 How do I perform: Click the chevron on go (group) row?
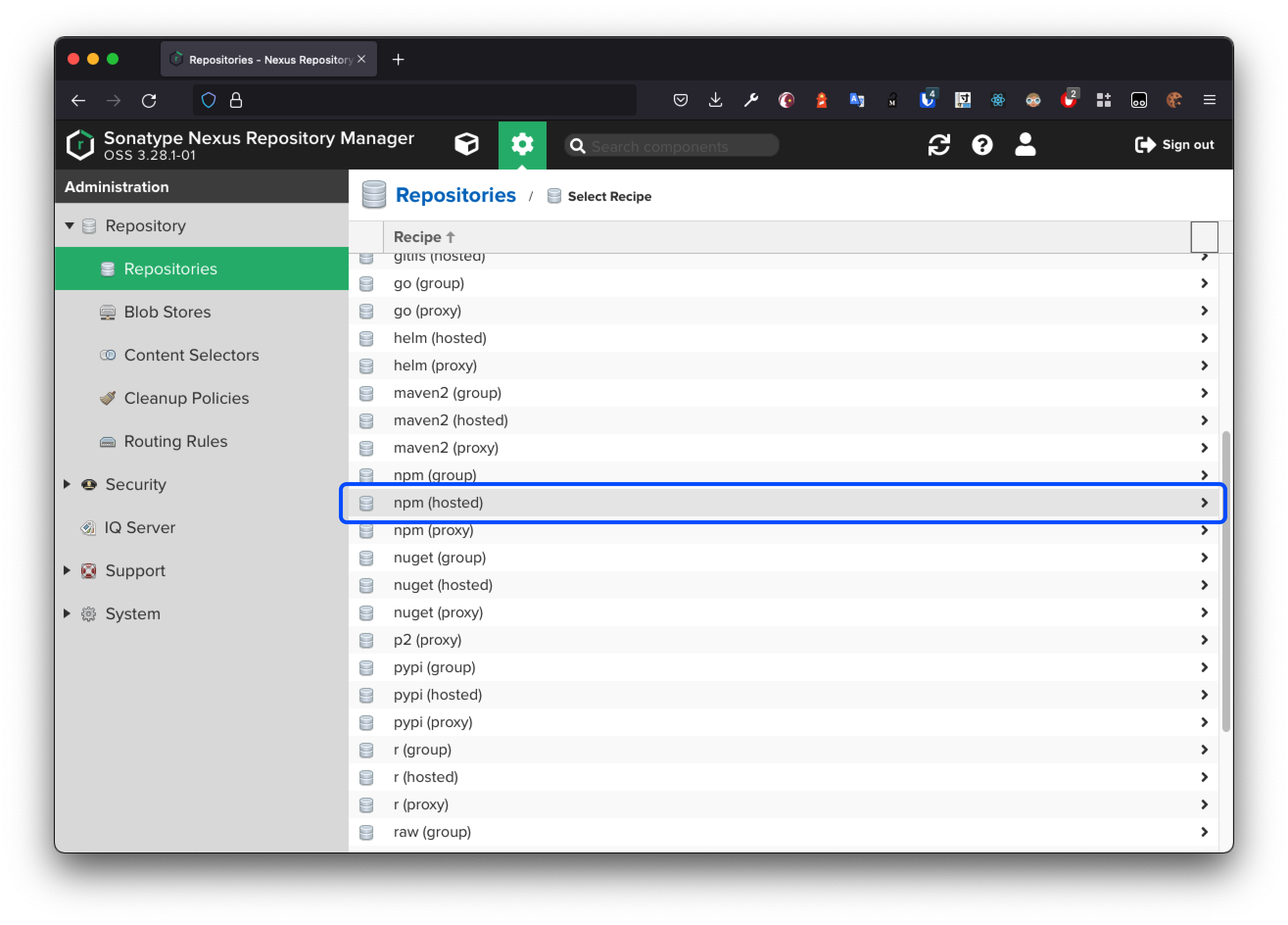(1205, 283)
